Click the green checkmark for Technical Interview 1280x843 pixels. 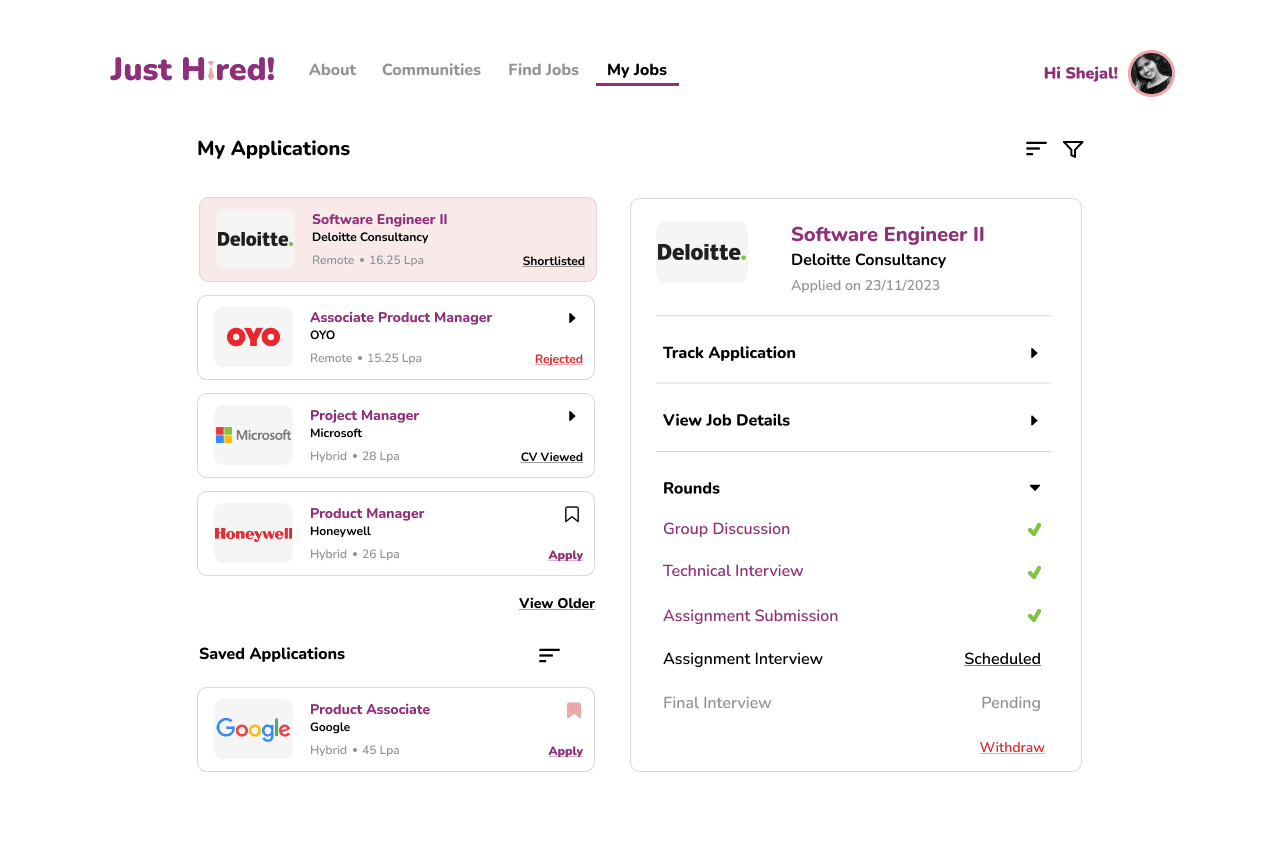coord(1035,572)
